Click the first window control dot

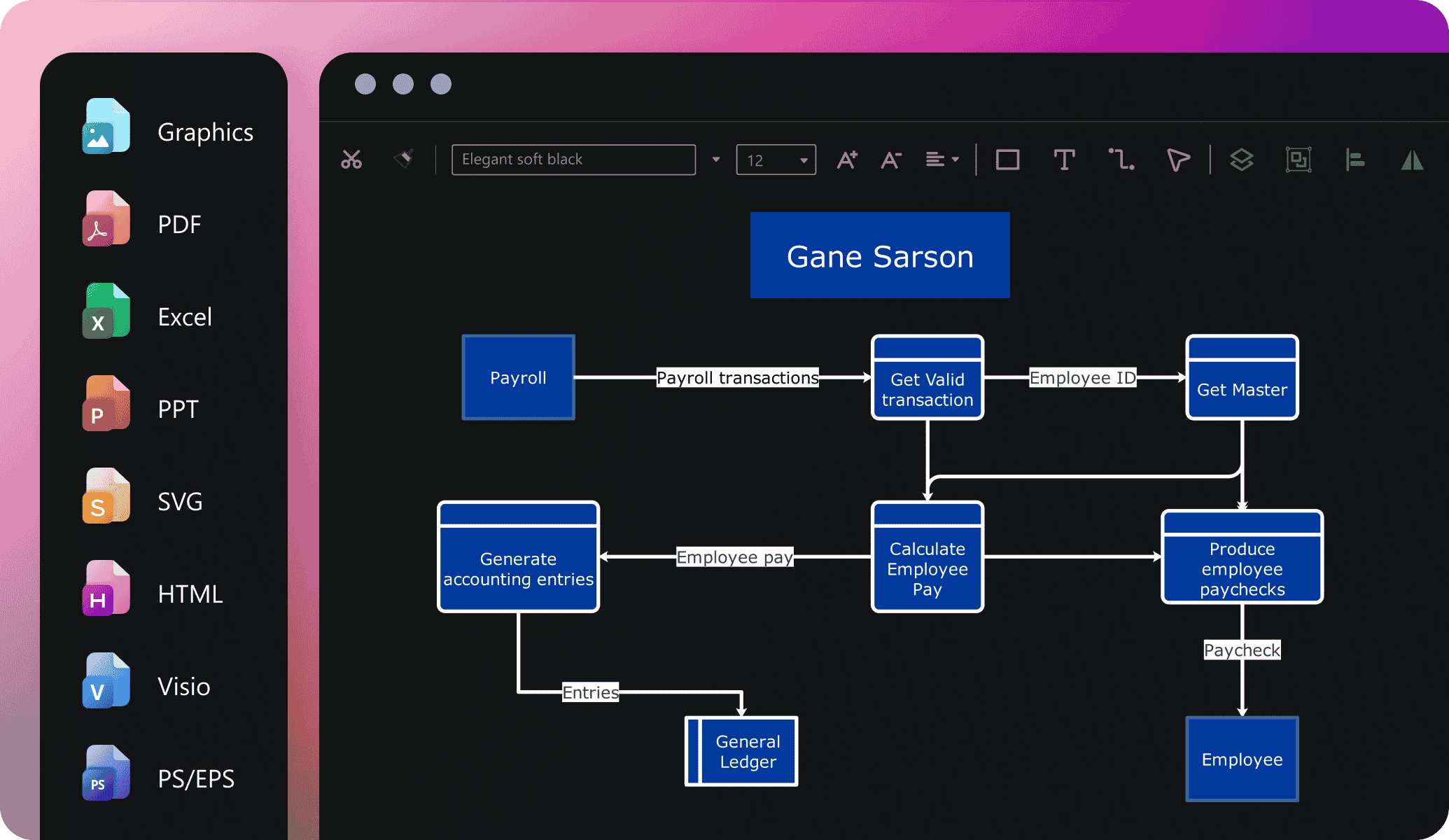pos(365,84)
